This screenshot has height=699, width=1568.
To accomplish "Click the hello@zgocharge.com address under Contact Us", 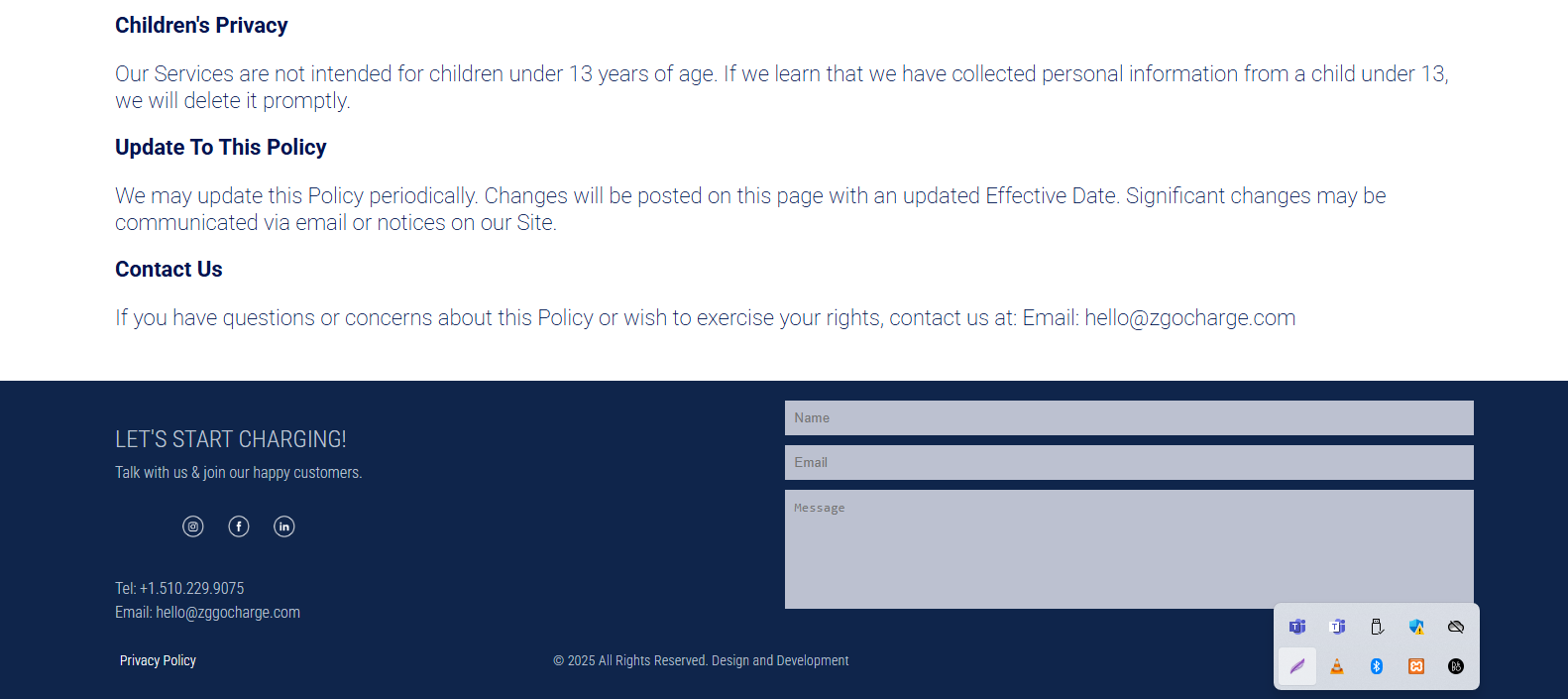I will point(1189,318).
